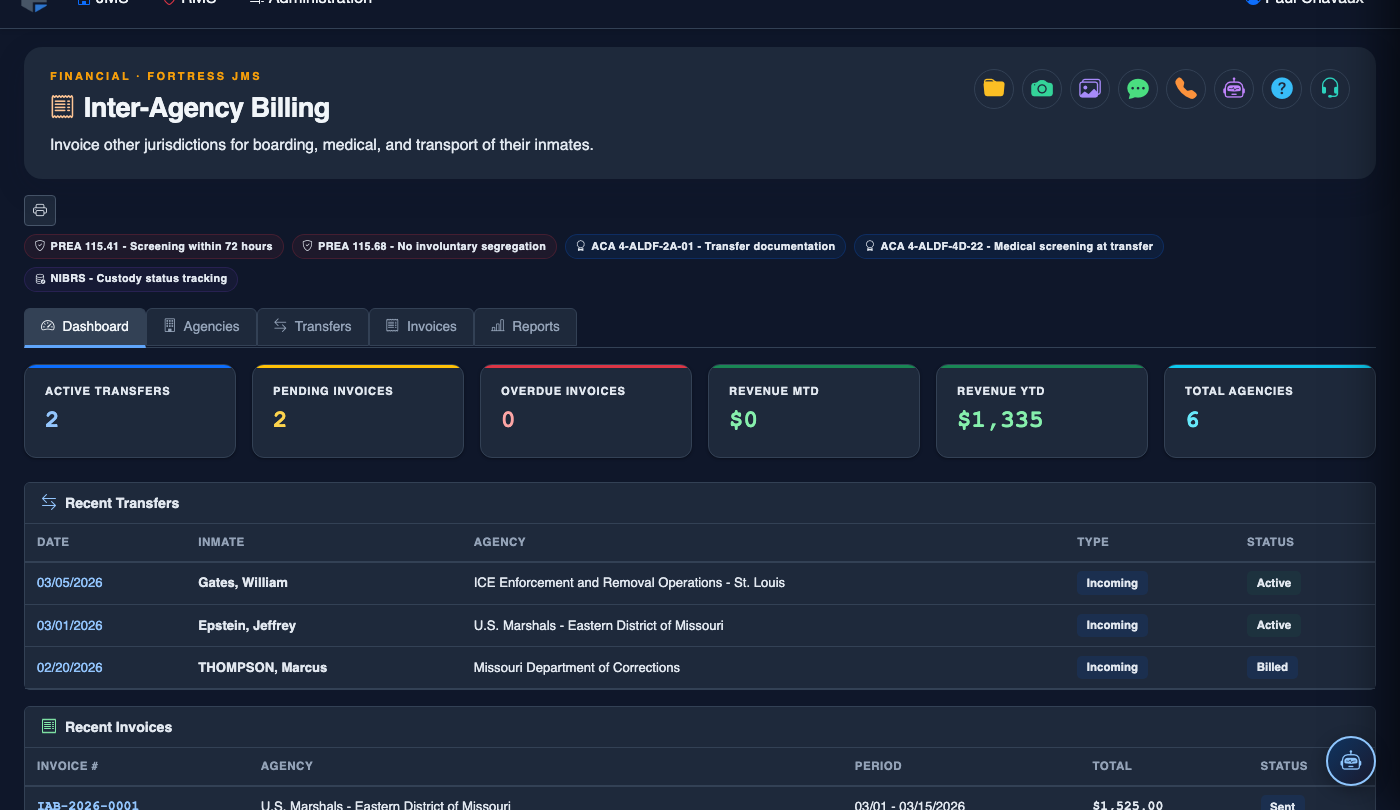
Task: Open the 03/01/2026 transfer date link
Action: tap(70, 625)
